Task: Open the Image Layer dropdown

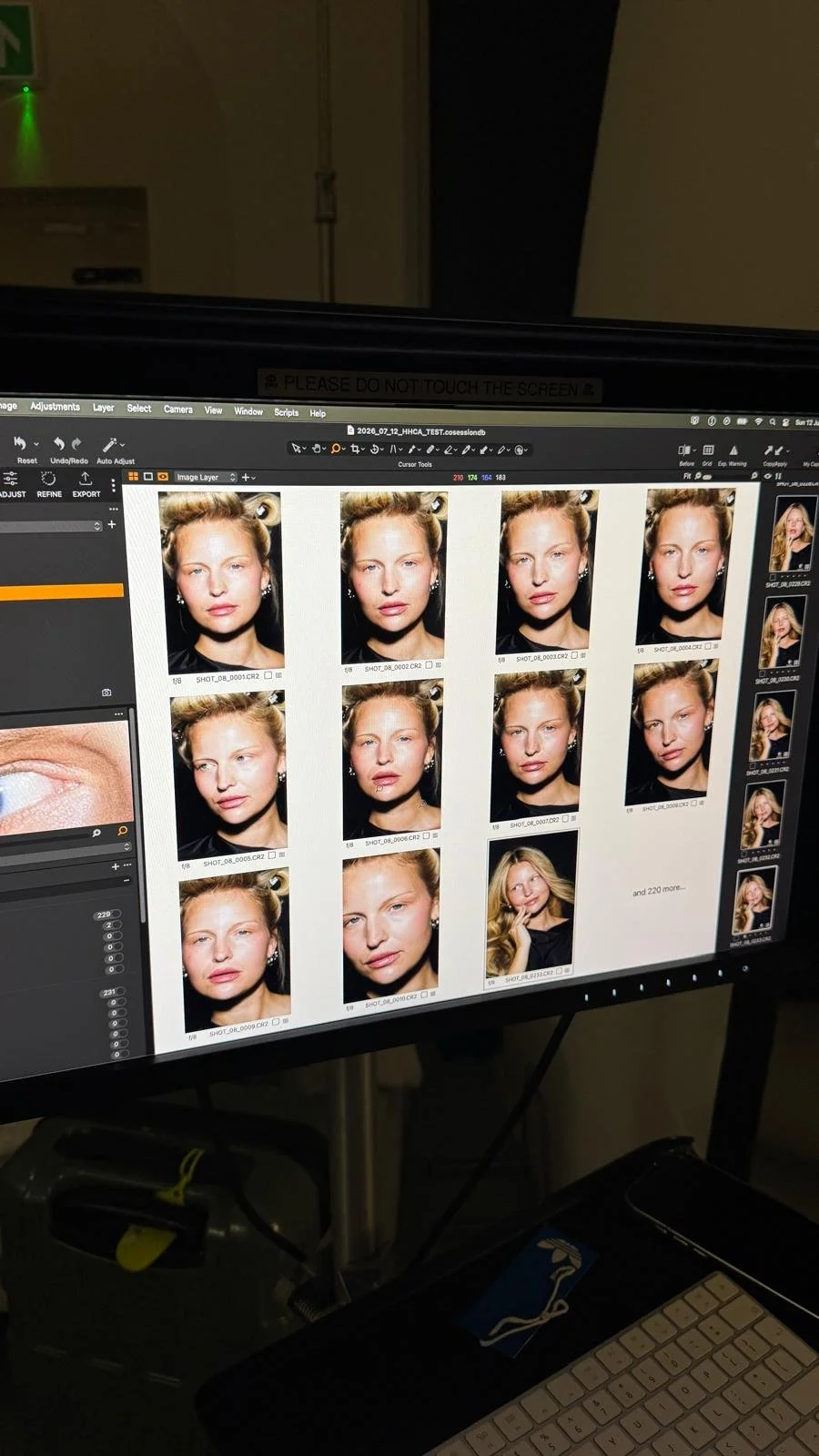Action: pos(205,477)
